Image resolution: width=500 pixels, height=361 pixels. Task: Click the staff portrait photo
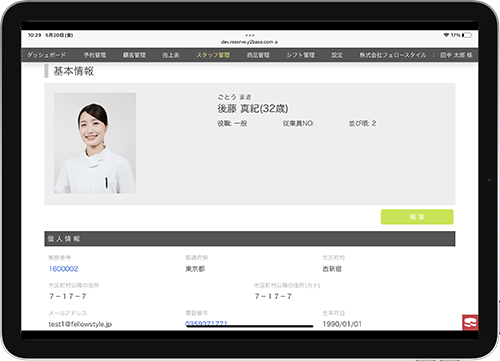click(x=95, y=143)
